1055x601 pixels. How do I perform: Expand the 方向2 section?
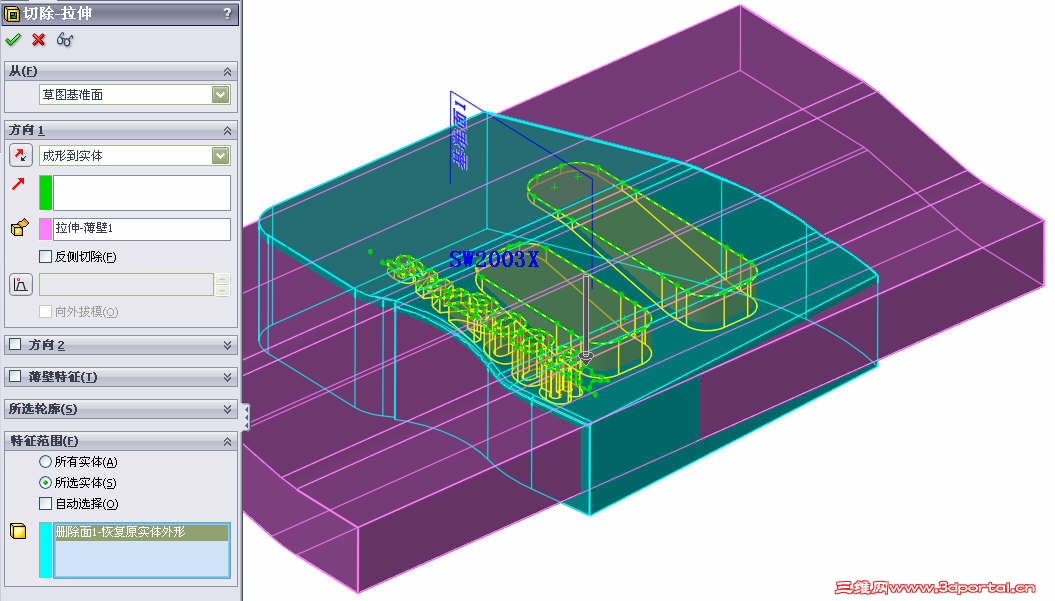227,345
